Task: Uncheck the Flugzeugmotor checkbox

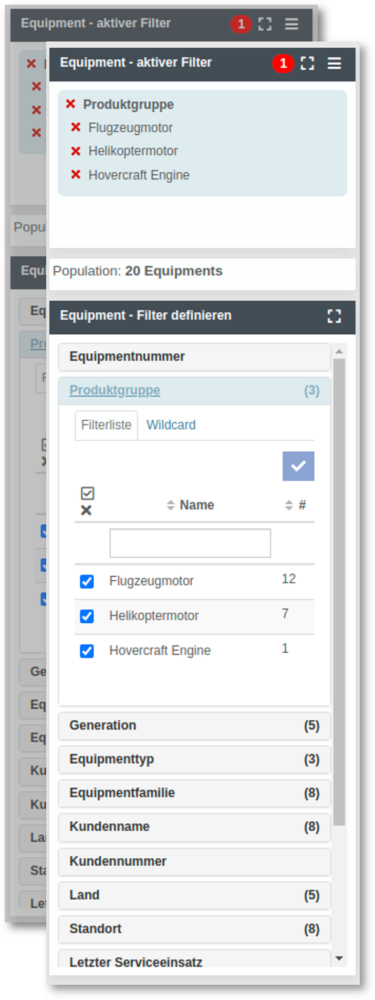Action: point(87,582)
